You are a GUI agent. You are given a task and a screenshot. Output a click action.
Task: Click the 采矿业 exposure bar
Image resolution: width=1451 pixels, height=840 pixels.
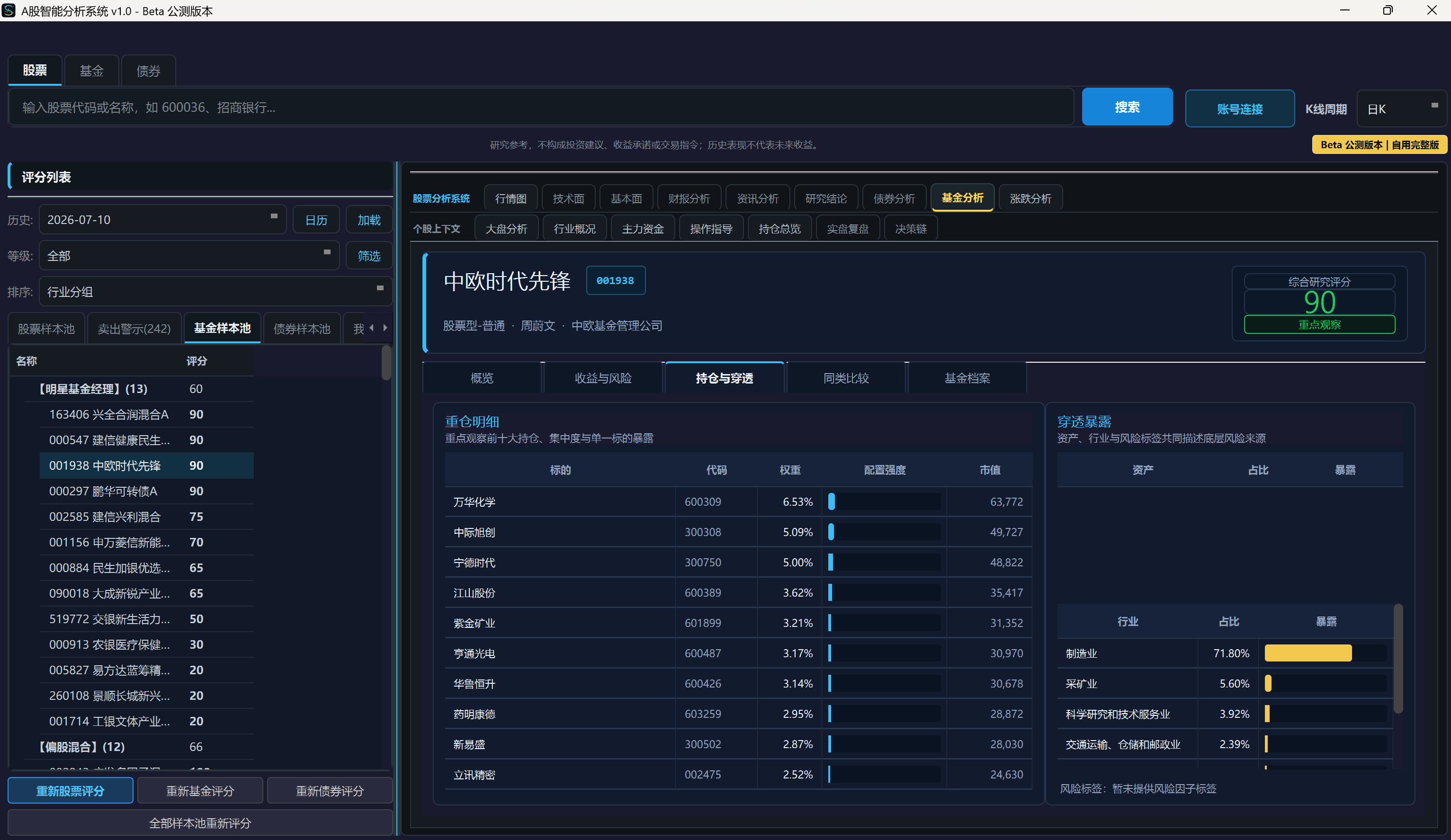[x=1326, y=683]
